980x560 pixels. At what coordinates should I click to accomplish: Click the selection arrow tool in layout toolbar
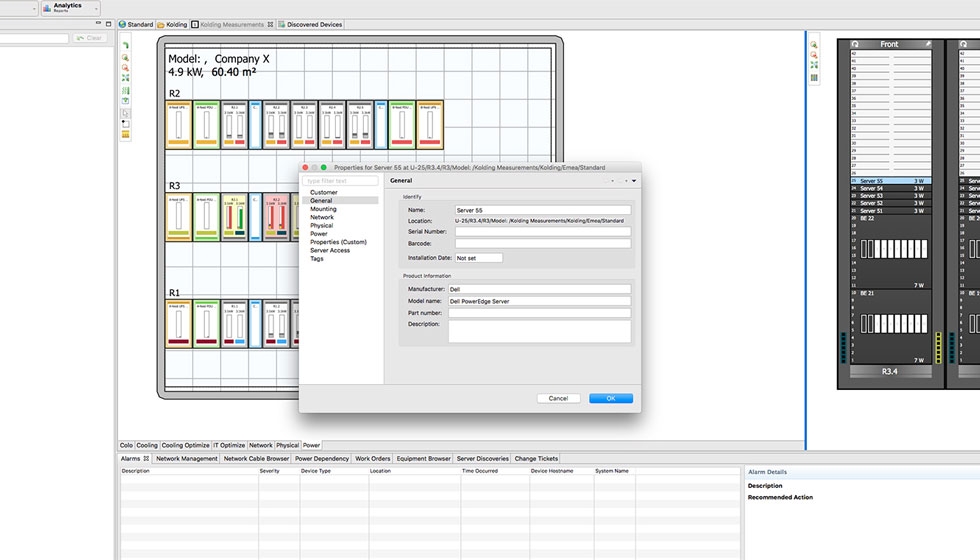(125, 113)
